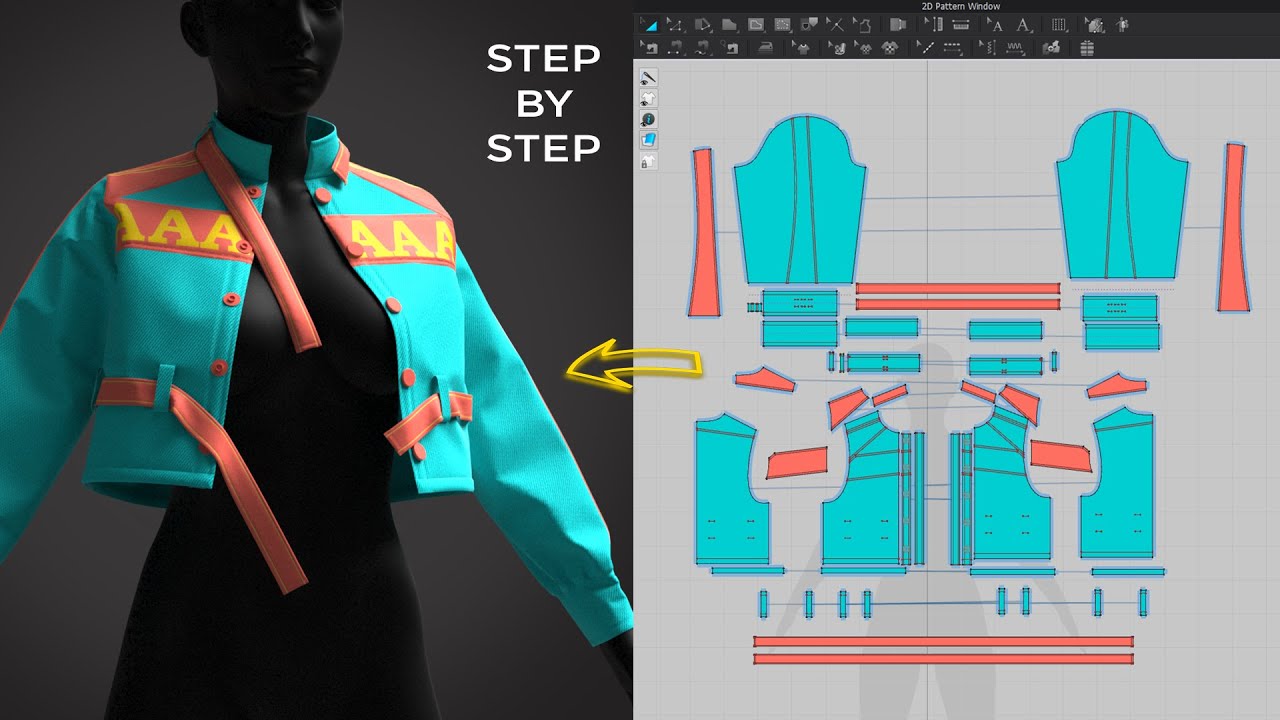
Task: Toggle the locked shirt pattern display
Action: (649, 161)
